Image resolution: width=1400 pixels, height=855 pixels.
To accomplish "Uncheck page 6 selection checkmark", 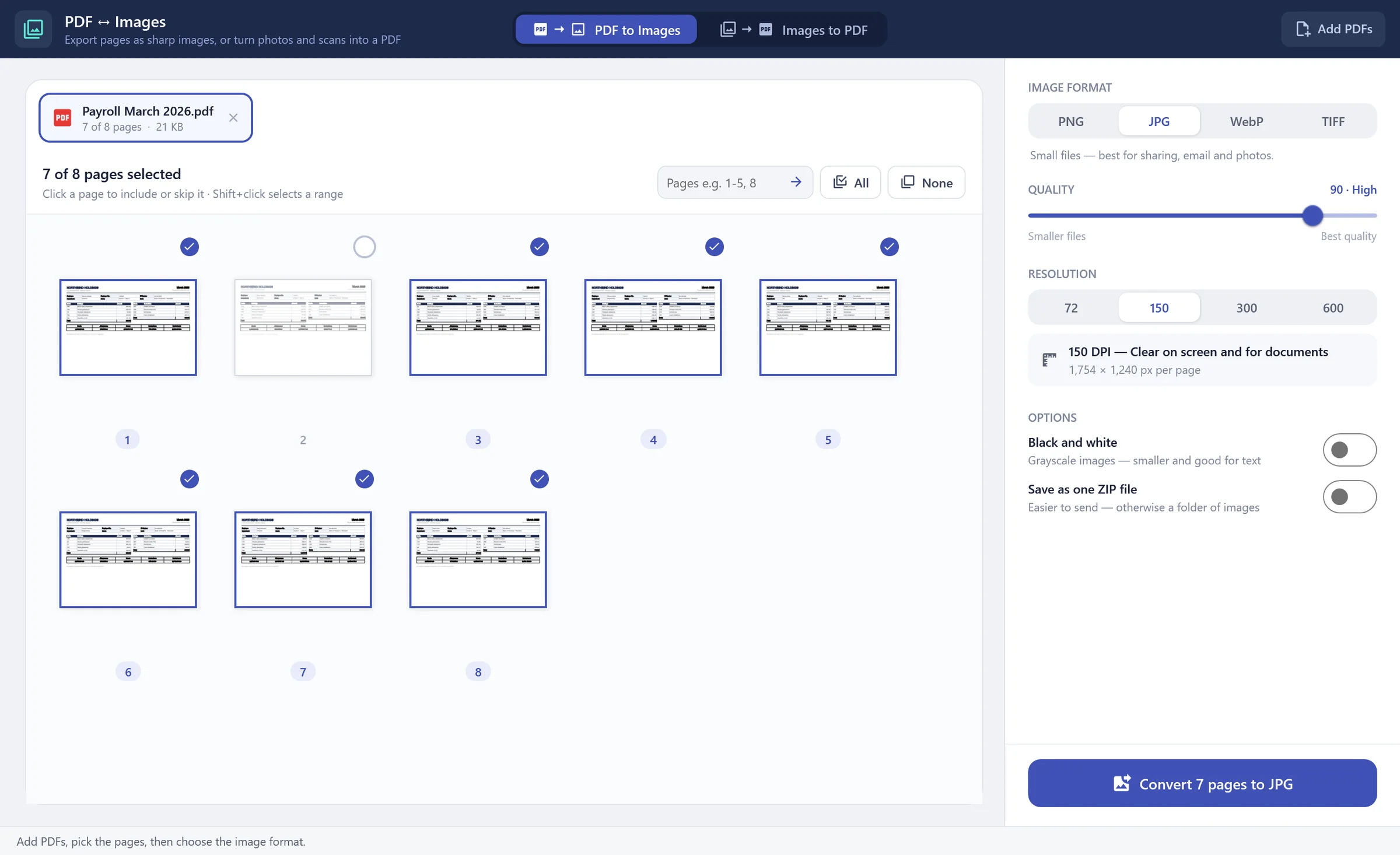I will 190,479.
